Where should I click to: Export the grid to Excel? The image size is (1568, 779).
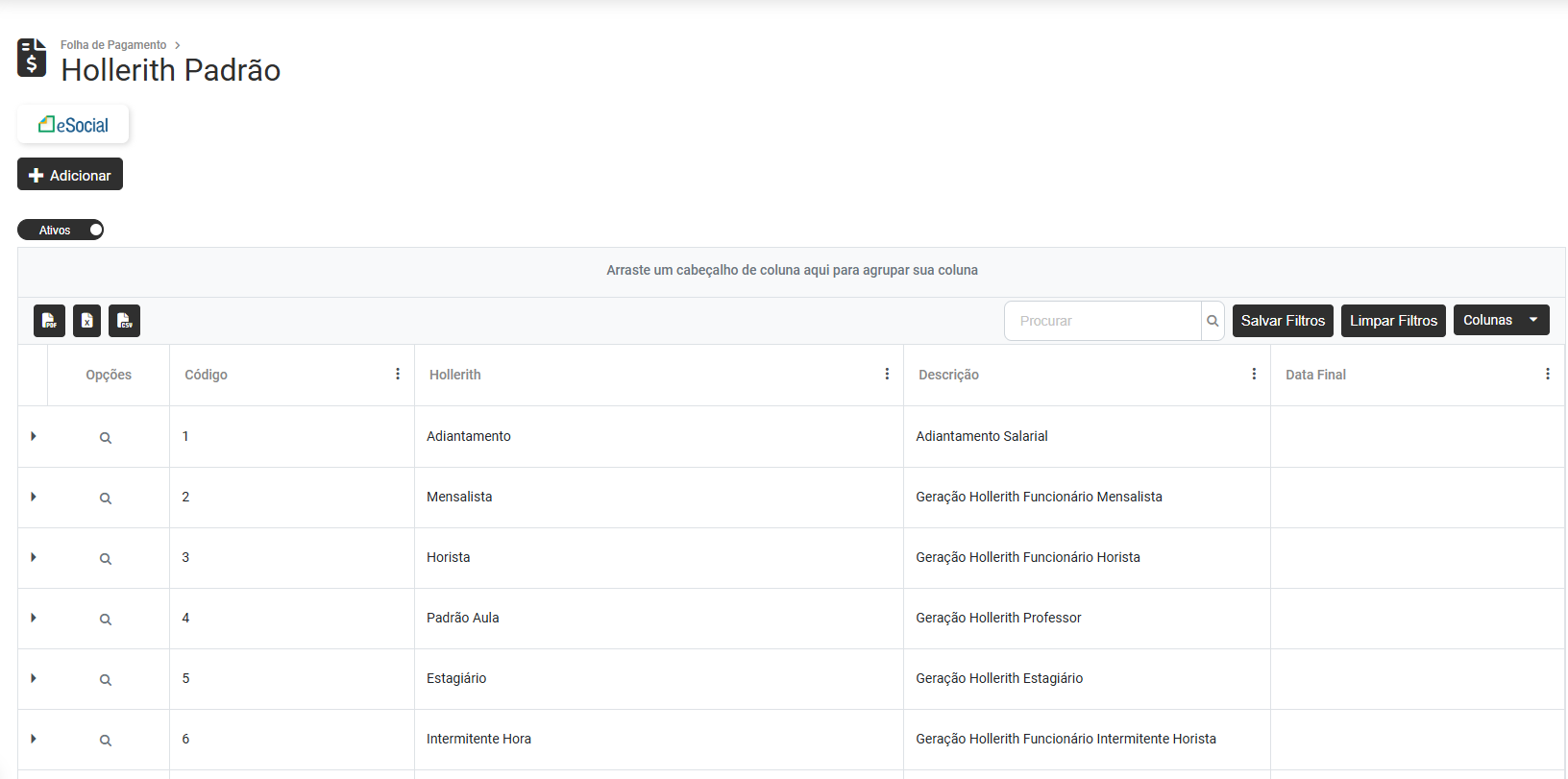(86, 321)
